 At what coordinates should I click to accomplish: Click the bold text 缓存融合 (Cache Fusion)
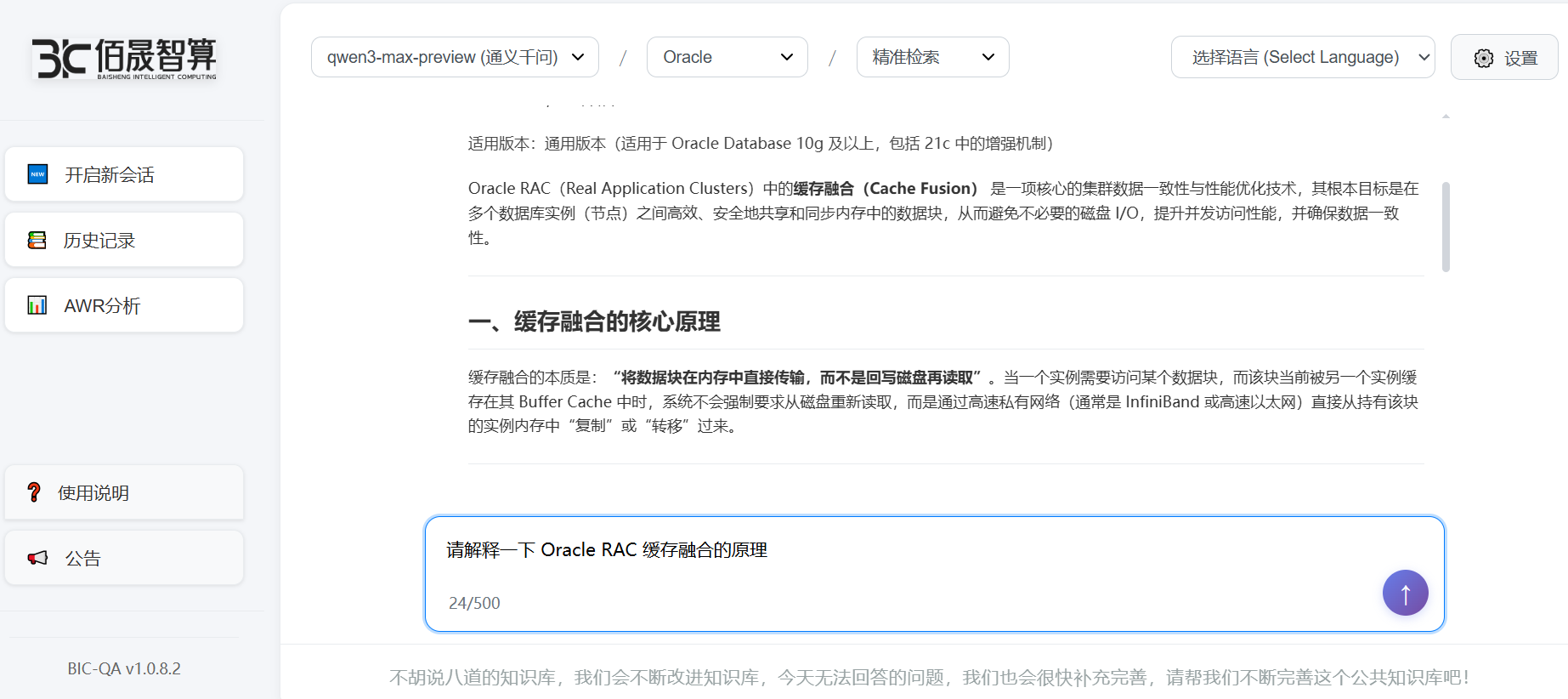(x=886, y=189)
